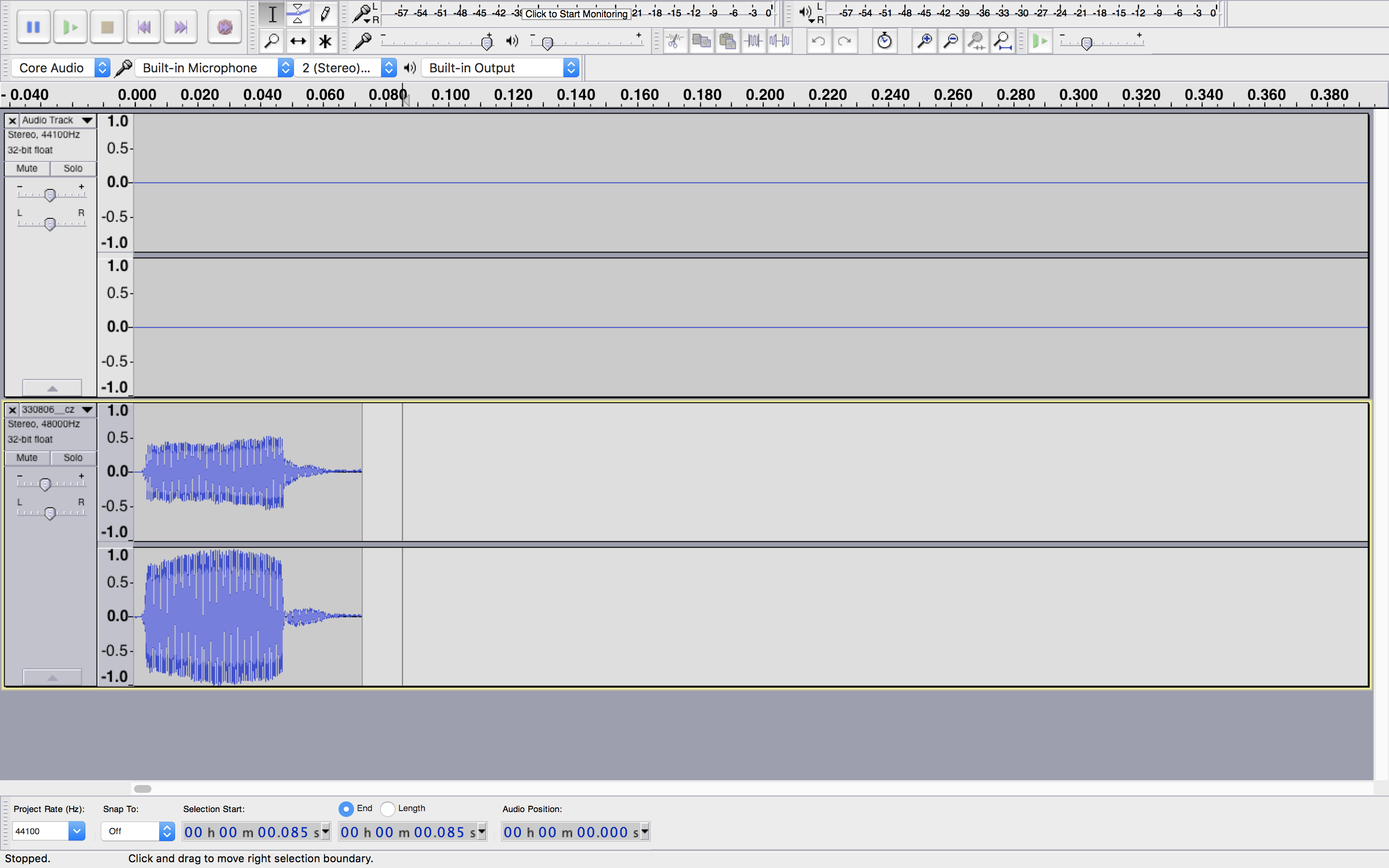
Task: Select the Envelope tool
Action: coord(298,14)
